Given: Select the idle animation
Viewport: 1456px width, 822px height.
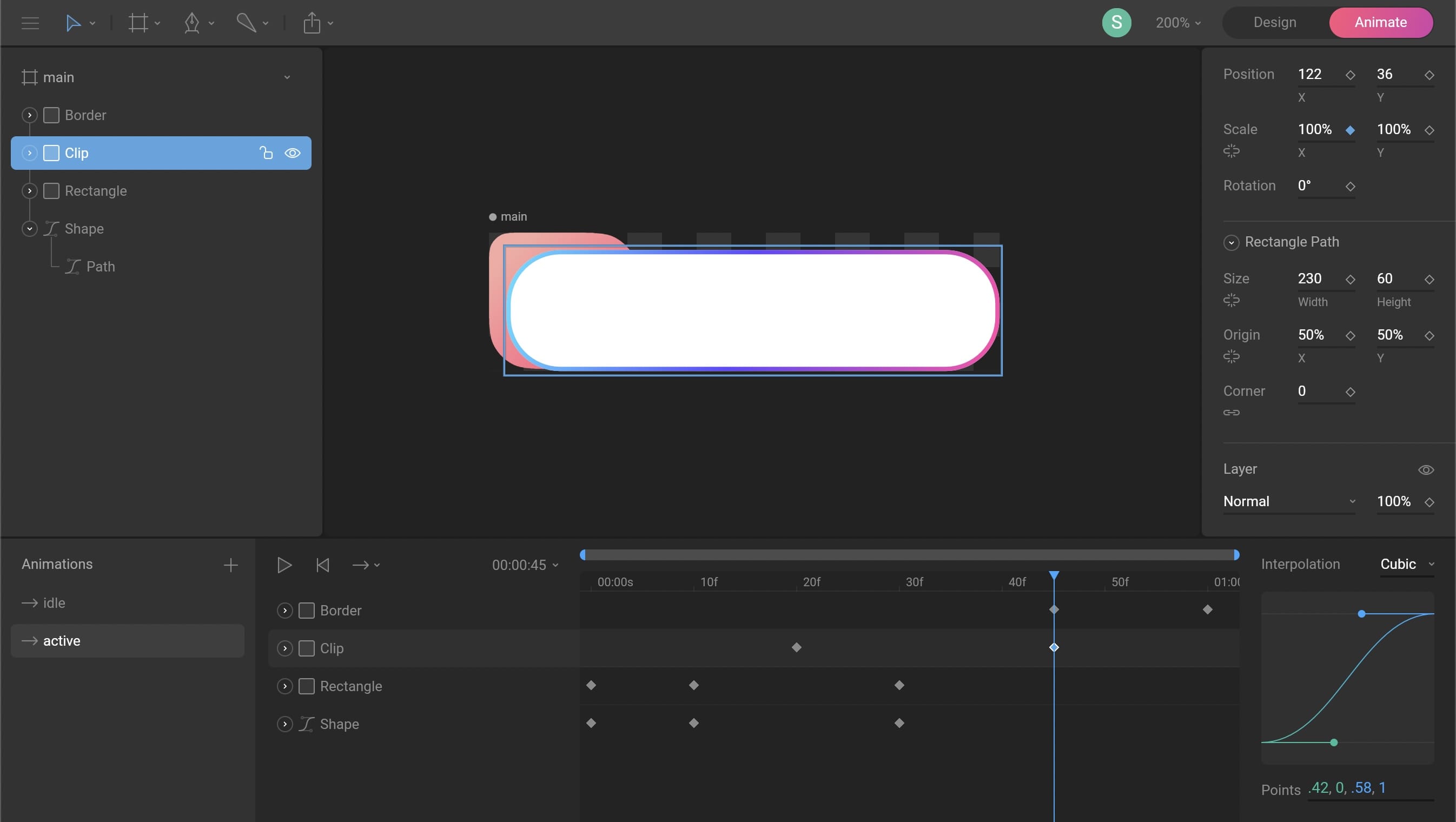Looking at the screenshot, I should [54, 603].
